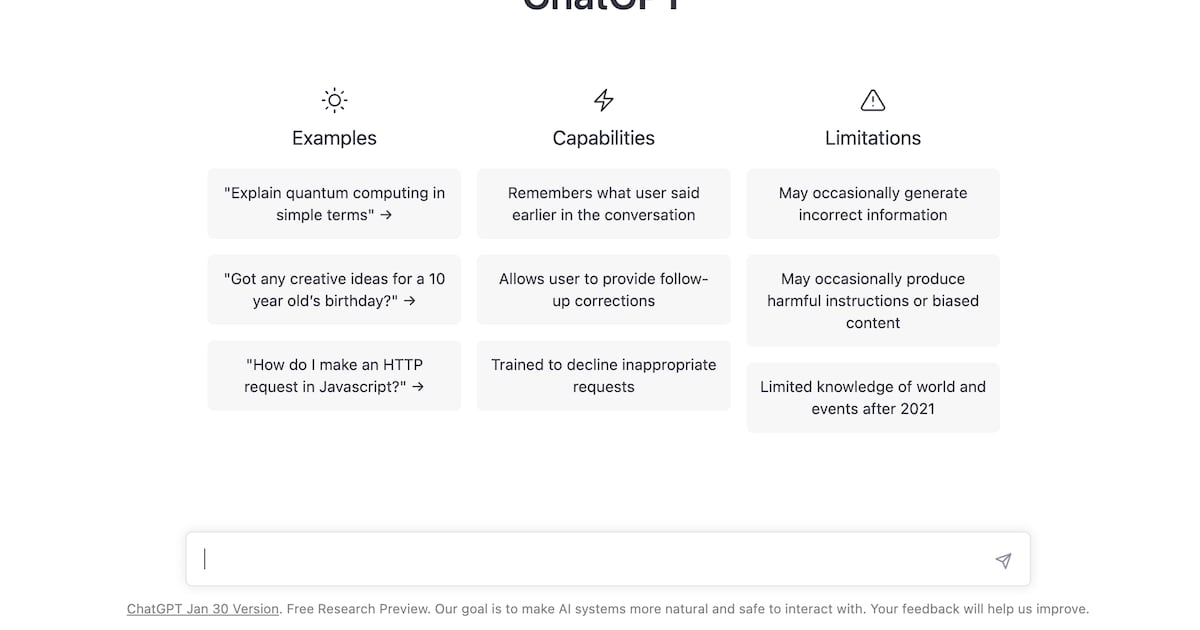The image size is (1200, 630).
Task: Click the warning triangle Limitations icon
Action: pos(873,100)
